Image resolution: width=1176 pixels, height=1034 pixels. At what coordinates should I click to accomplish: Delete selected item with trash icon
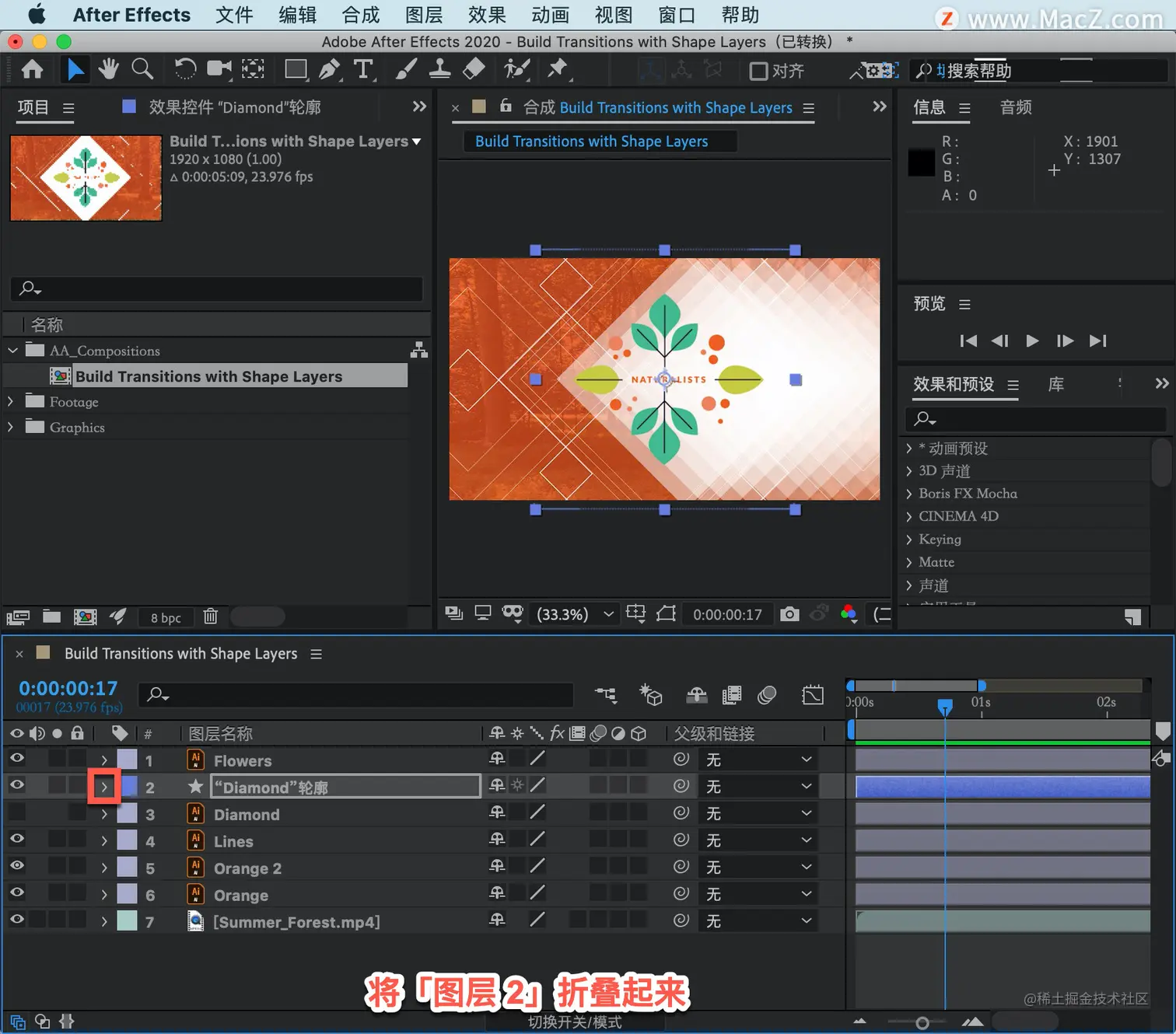210,617
